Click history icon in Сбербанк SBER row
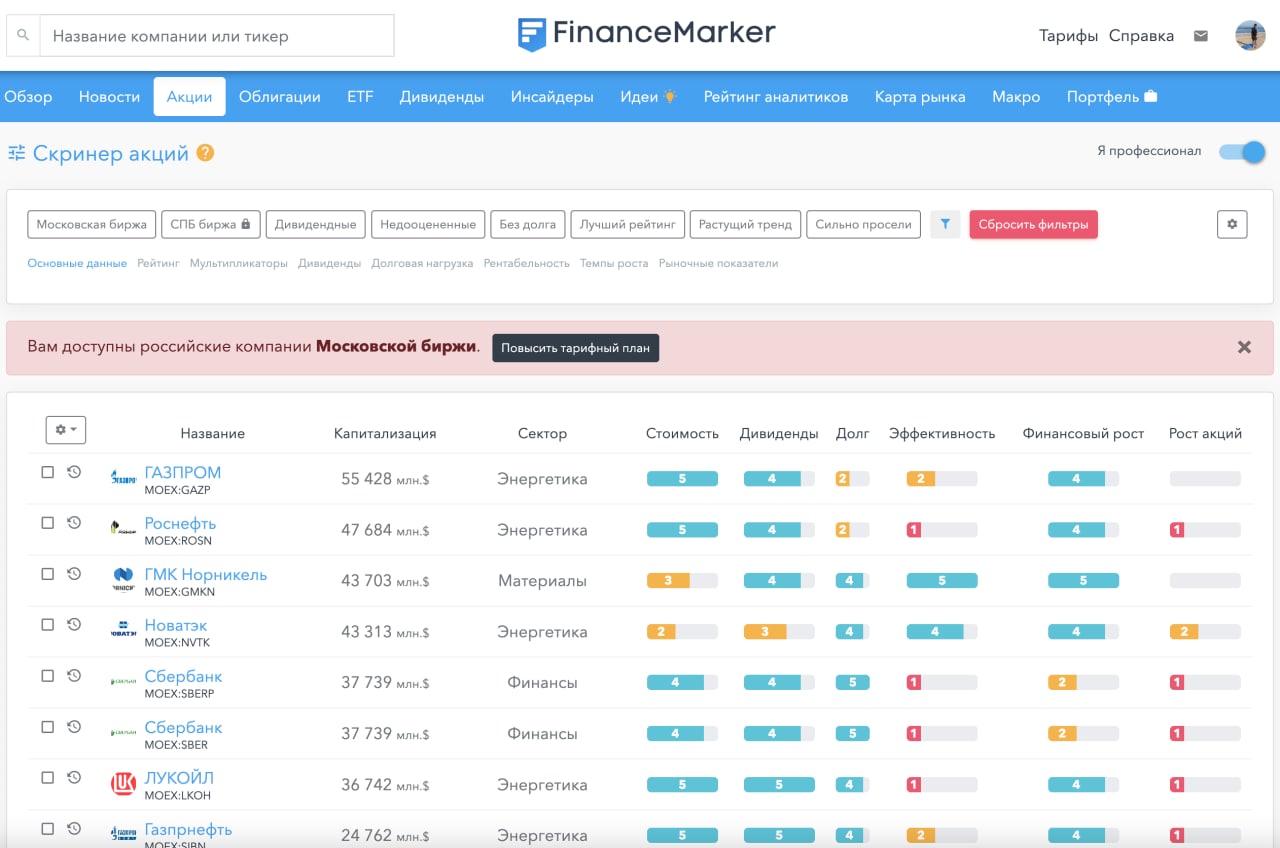Viewport: 1280px width, 848px height. 74,727
